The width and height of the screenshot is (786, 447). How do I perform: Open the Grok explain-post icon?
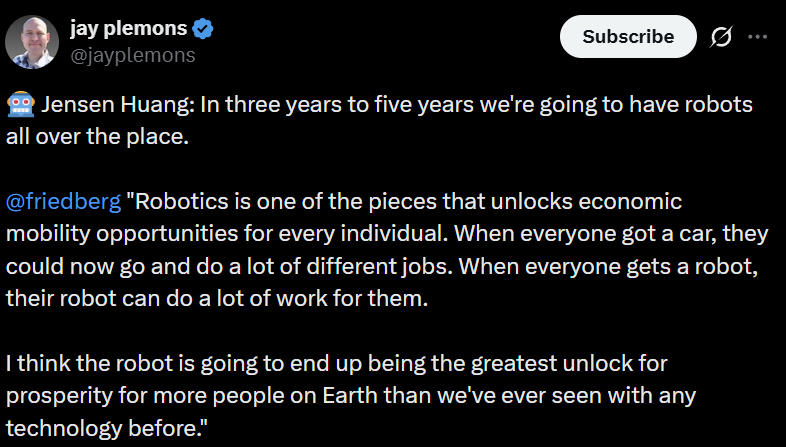(719, 37)
